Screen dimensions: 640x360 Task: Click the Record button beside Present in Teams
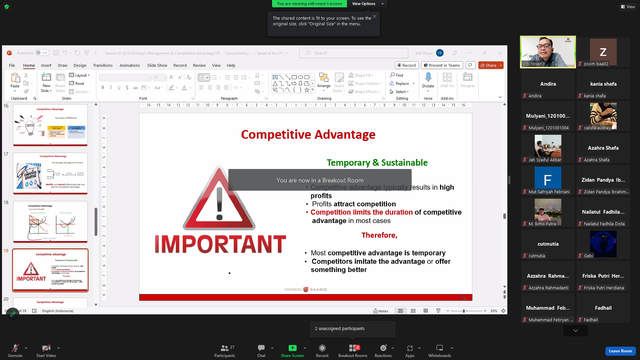407,65
